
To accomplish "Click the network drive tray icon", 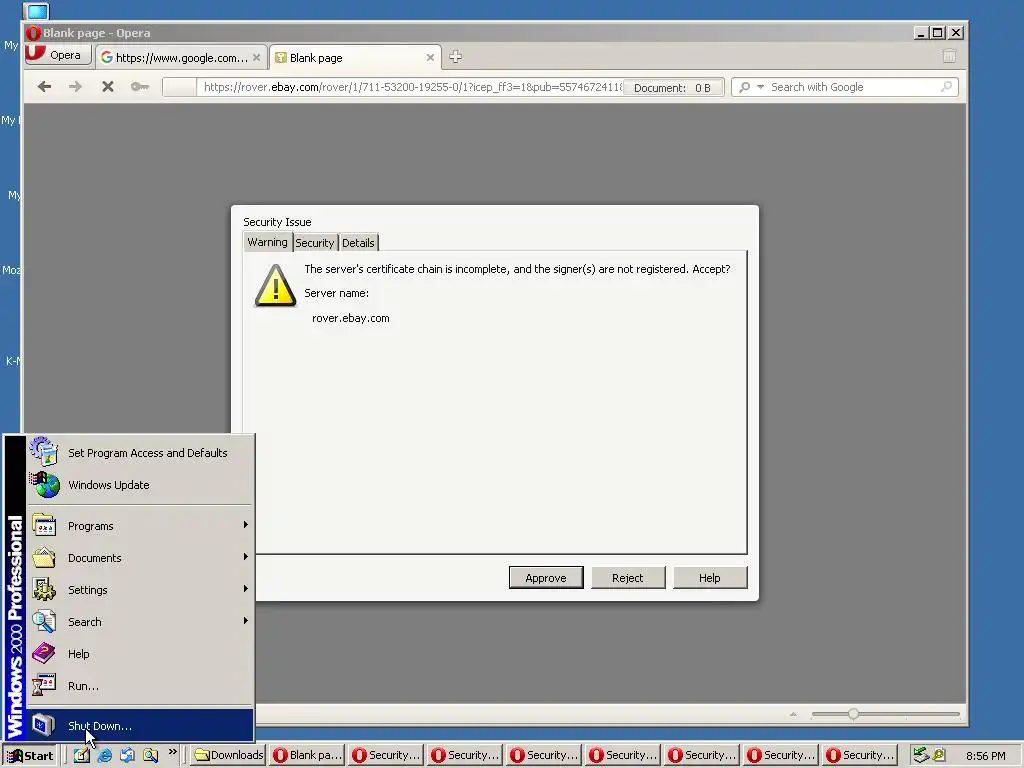I will click(x=921, y=756).
